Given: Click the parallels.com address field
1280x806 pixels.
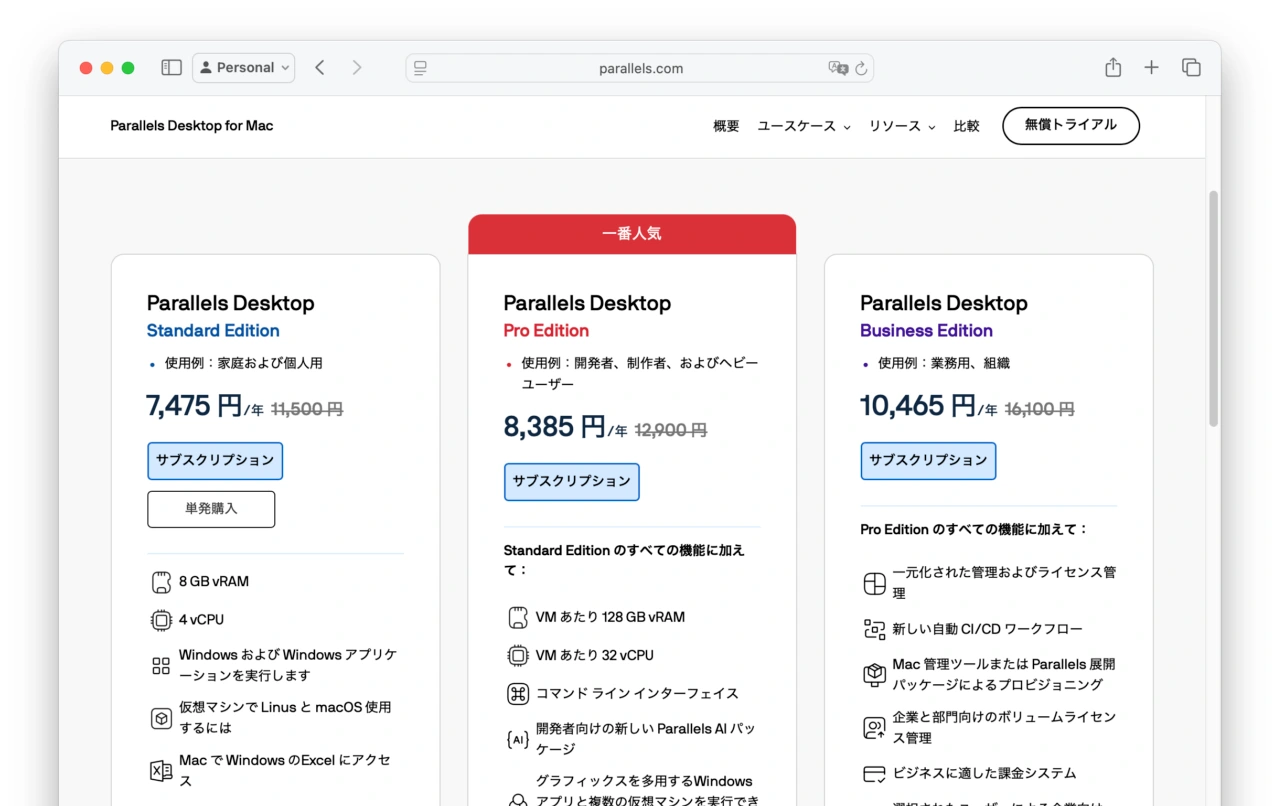Looking at the screenshot, I should click(640, 69).
